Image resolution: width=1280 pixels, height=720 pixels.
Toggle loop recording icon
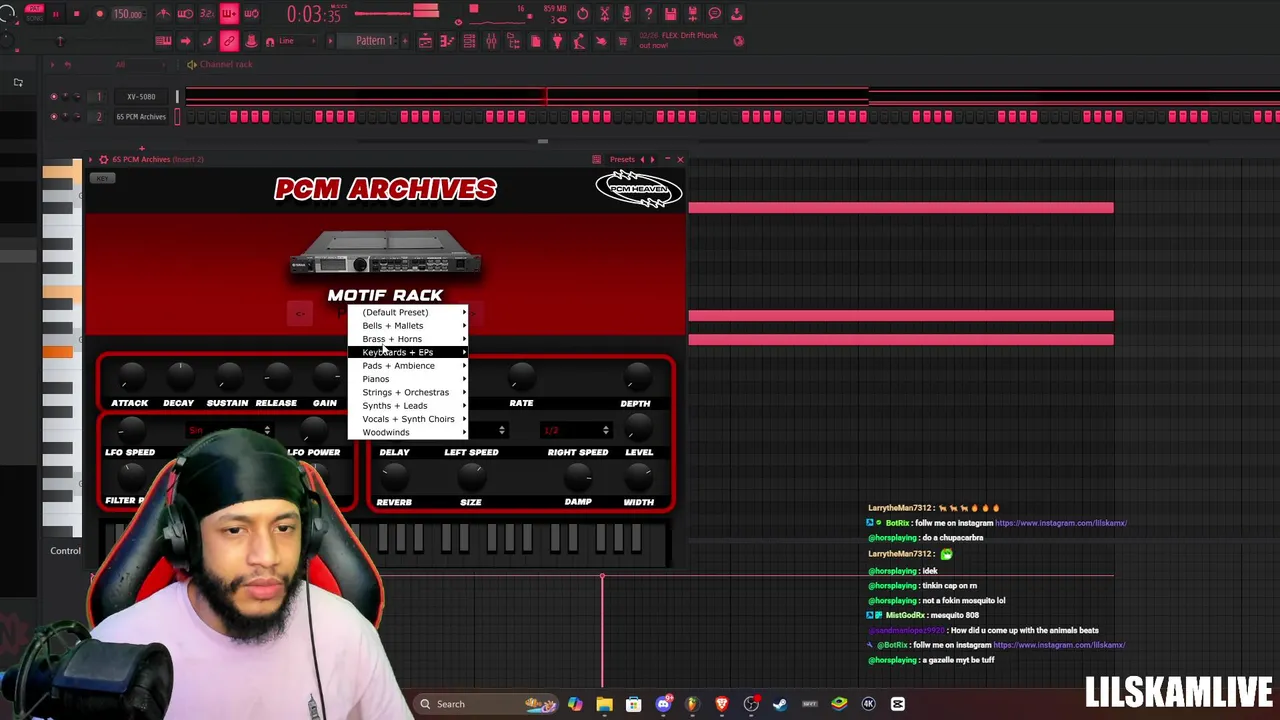[x=252, y=14]
